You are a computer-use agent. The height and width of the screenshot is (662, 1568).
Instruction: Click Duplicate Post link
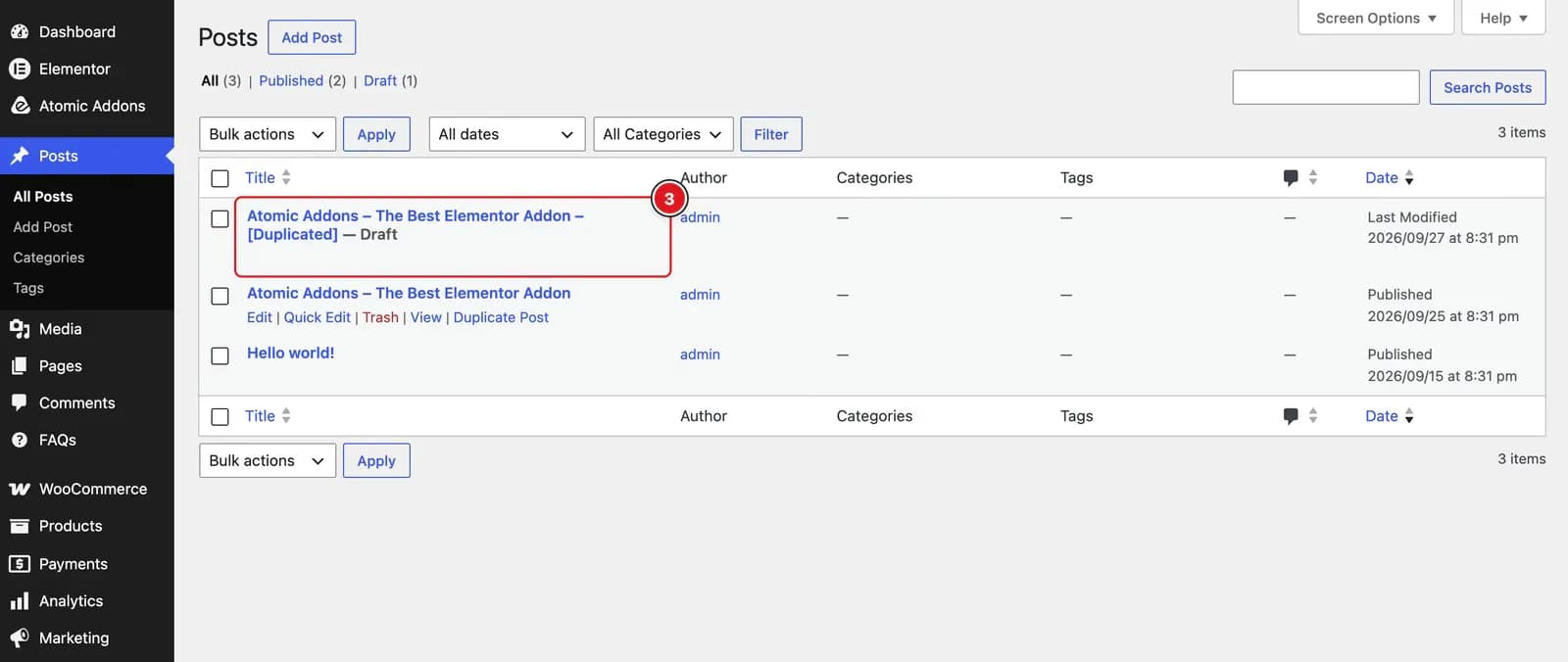point(501,317)
